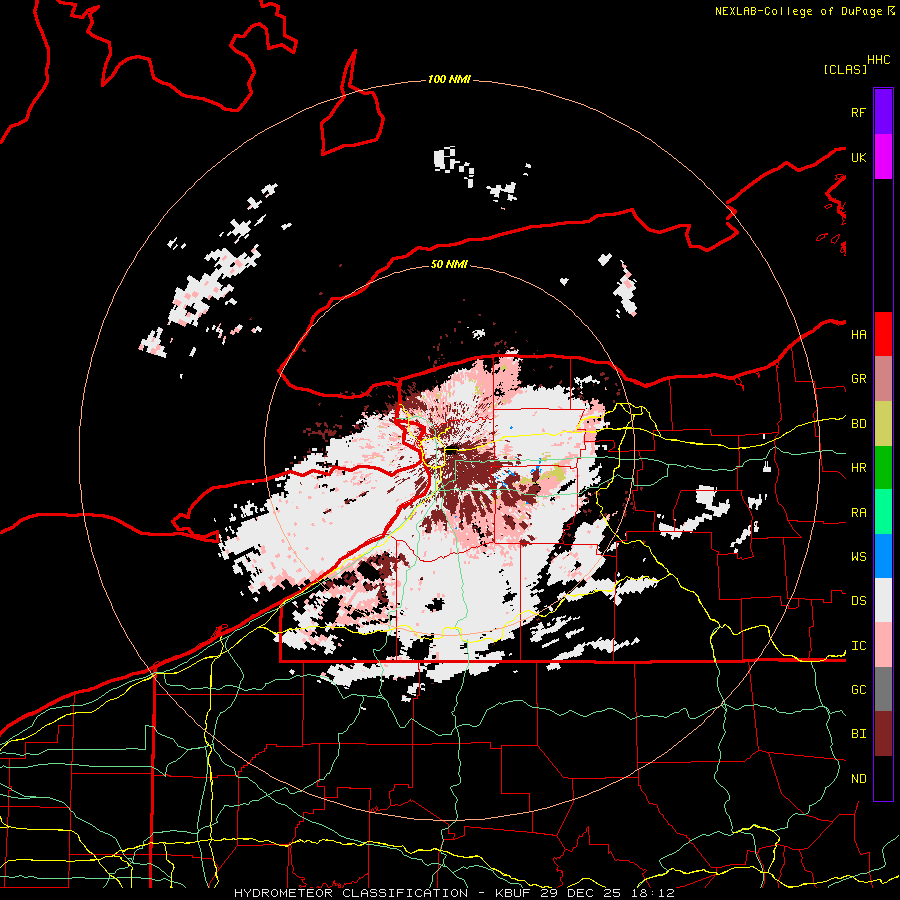Screen dimensions: 900x900
Task: Click the 29 DEC 25 date stamp
Action: [x=585, y=893]
